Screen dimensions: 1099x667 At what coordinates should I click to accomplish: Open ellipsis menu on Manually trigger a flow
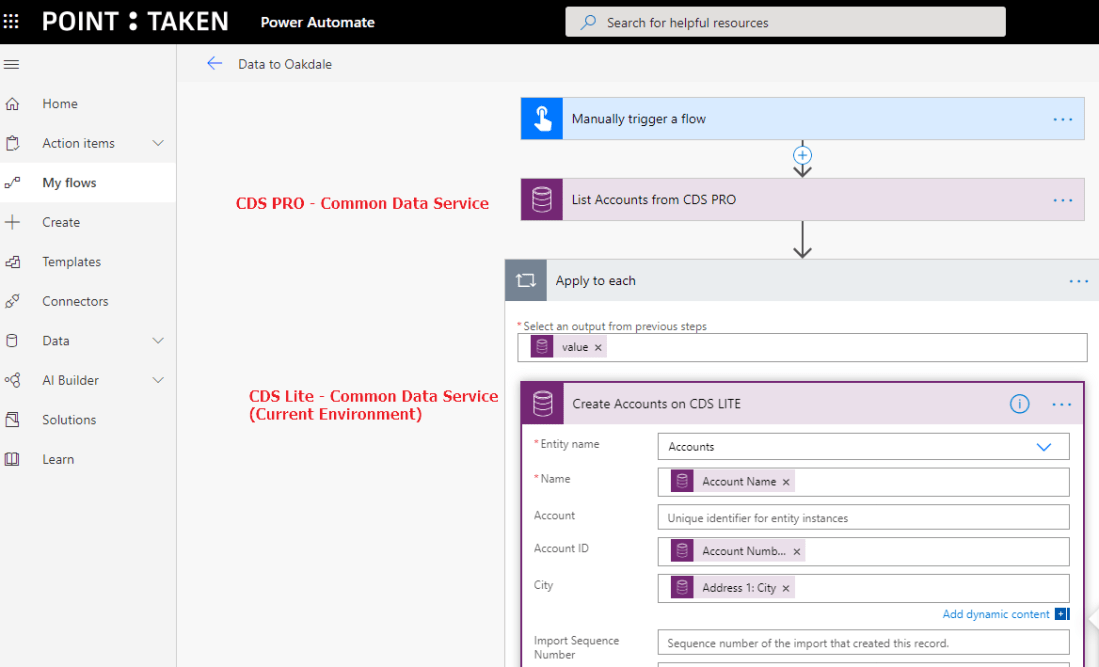(x=1062, y=119)
